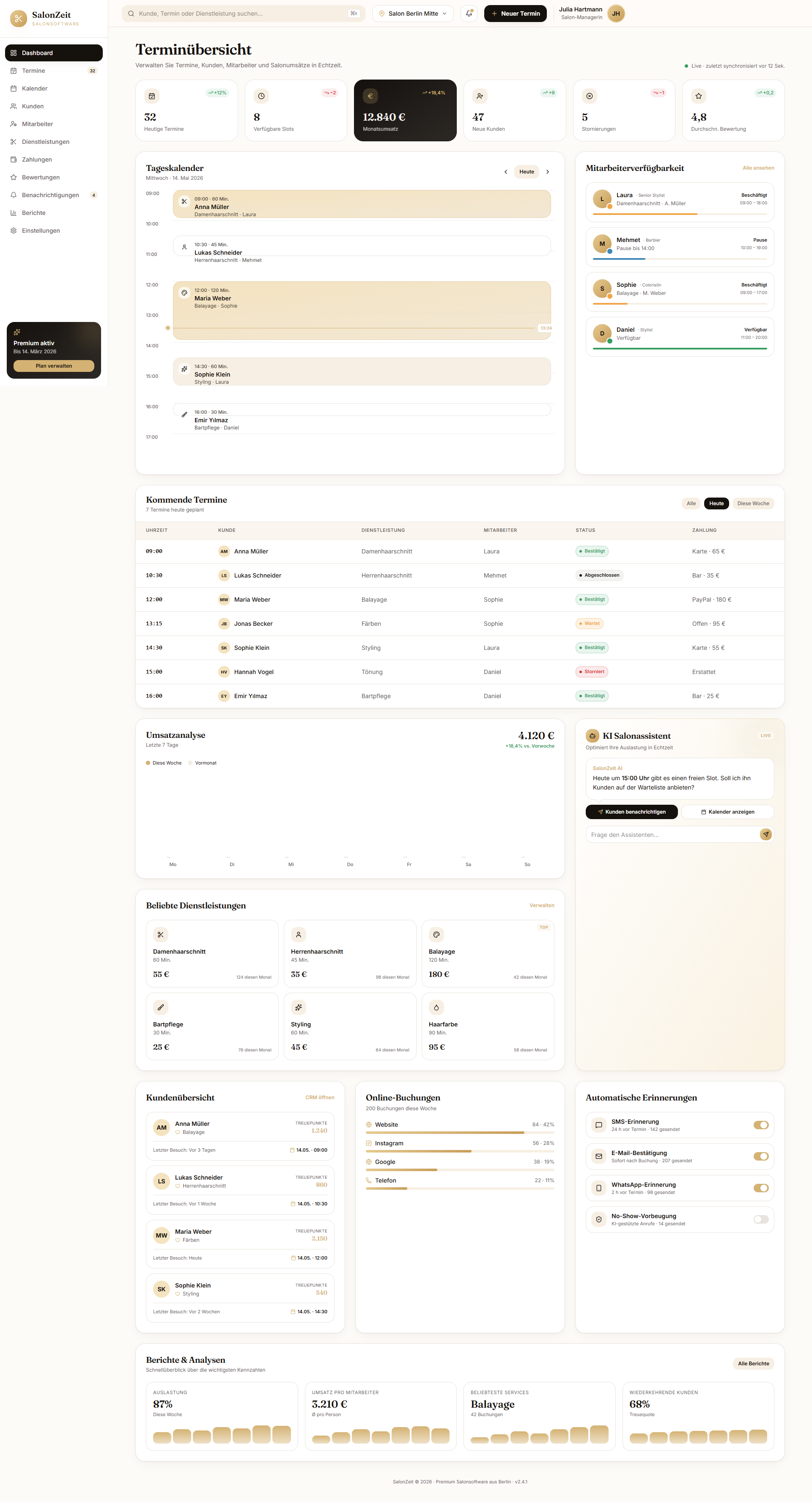Click the SMS-Erinnerung message icon
This screenshot has width=812, height=1502.
click(x=599, y=1125)
